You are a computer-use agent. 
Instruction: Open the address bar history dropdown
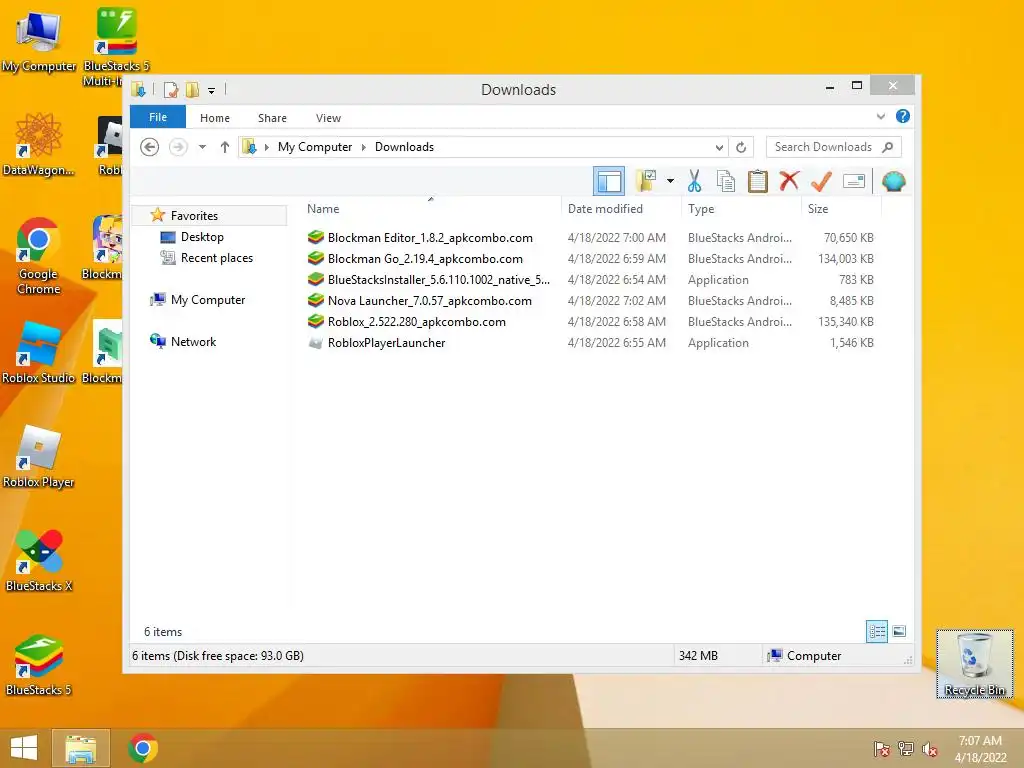[719, 148]
